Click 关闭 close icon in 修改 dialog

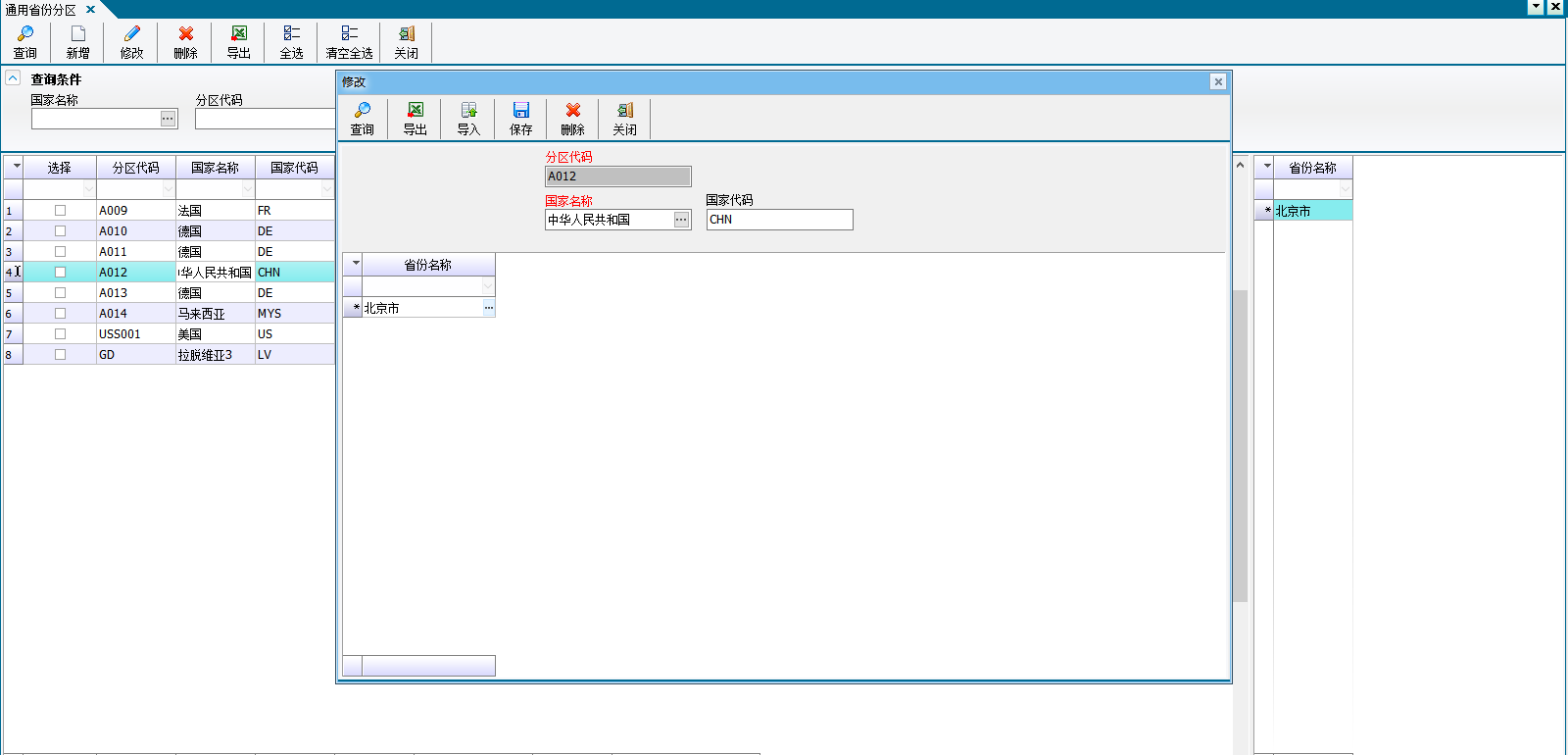(625, 110)
